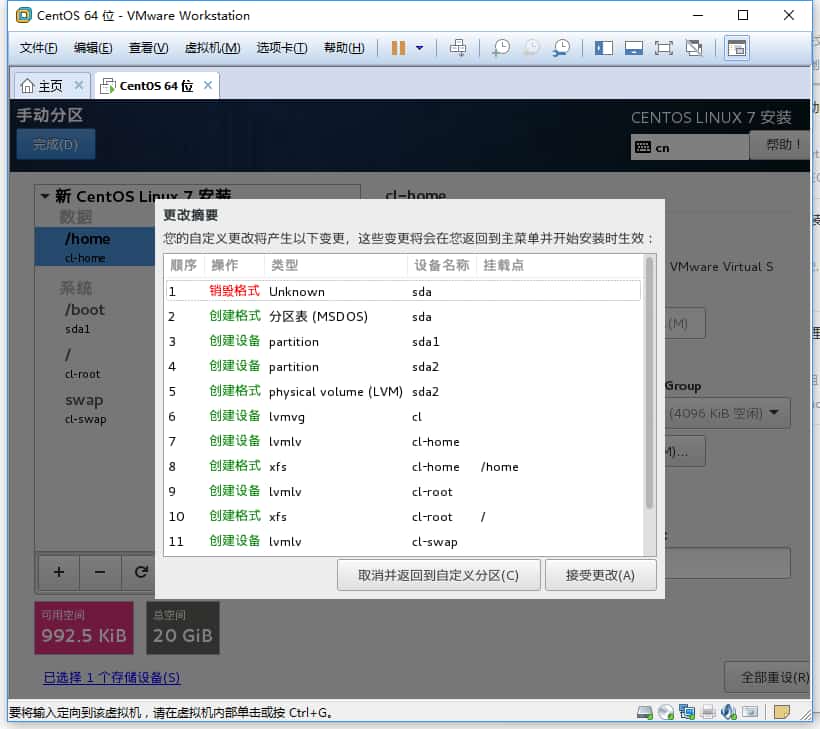Viewport: 820px width, 729px height.
Task: Click the sound card status icon
Action: 729,712
